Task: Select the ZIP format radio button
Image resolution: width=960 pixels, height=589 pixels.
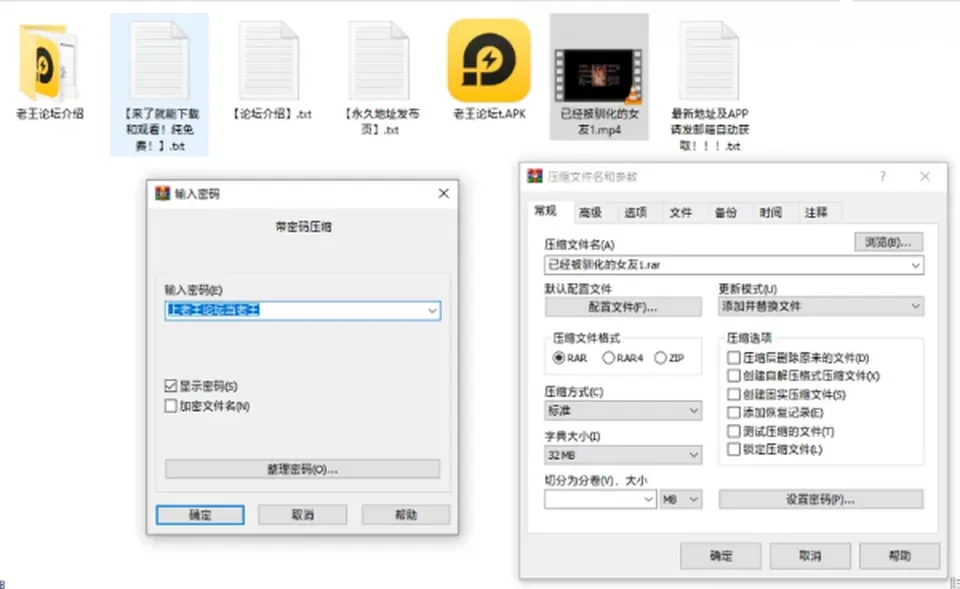Action: pyautogui.click(x=660, y=358)
